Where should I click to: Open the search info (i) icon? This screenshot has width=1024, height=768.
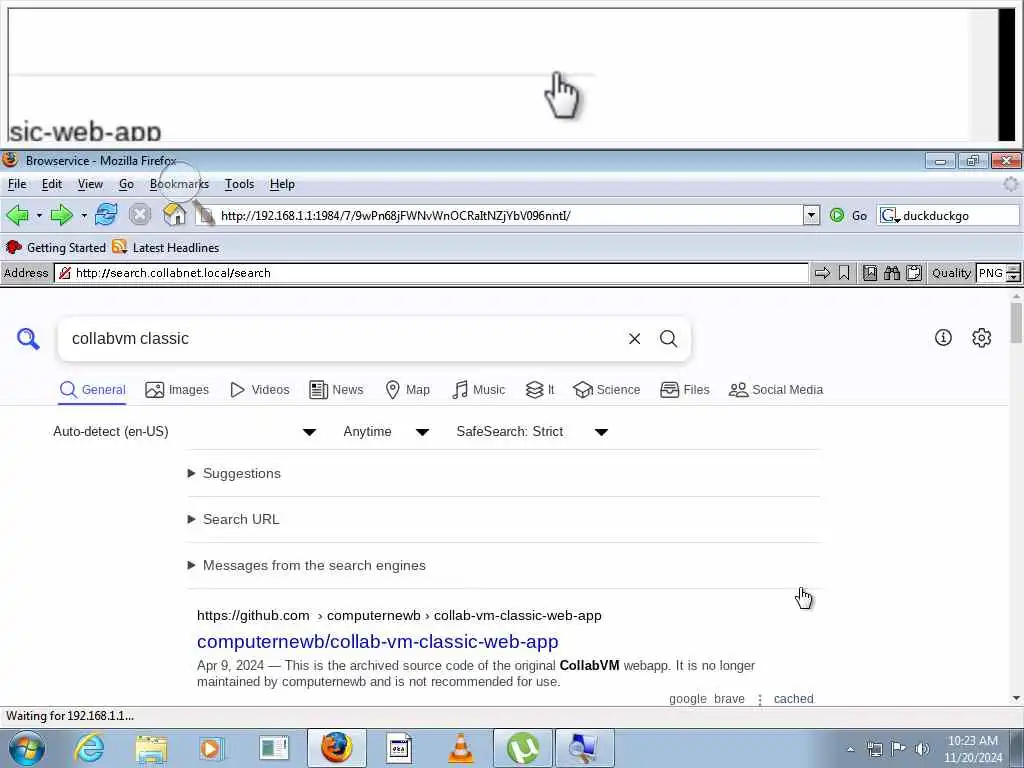coord(943,338)
